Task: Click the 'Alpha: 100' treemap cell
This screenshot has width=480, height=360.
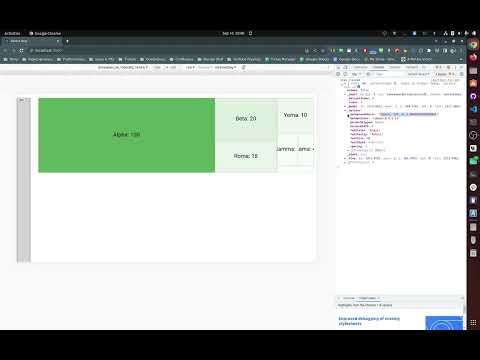Action: tap(127, 135)
